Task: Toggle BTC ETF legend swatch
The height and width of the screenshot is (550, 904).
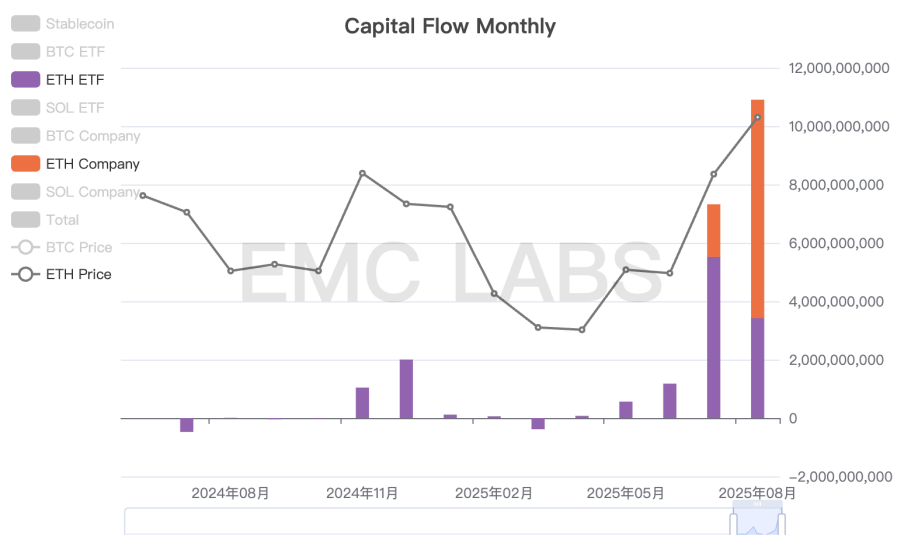Action: pyautogui.click(x=25, y=51)
